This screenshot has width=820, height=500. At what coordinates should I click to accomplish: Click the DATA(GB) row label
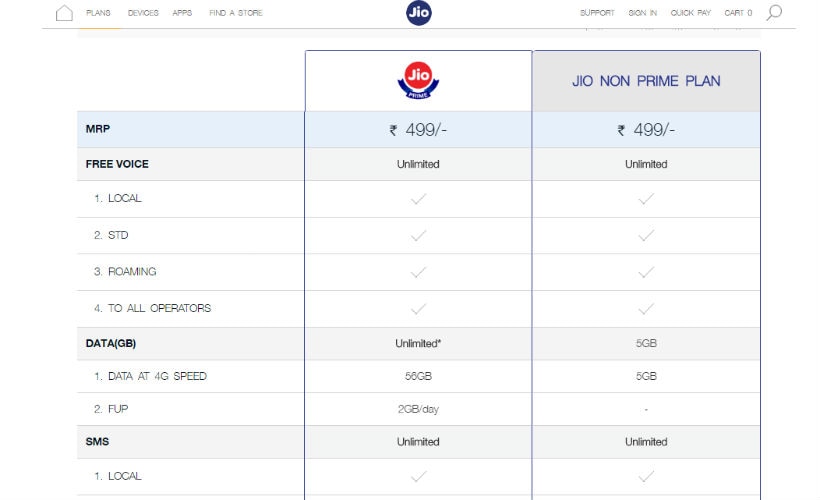coord(111,344)
